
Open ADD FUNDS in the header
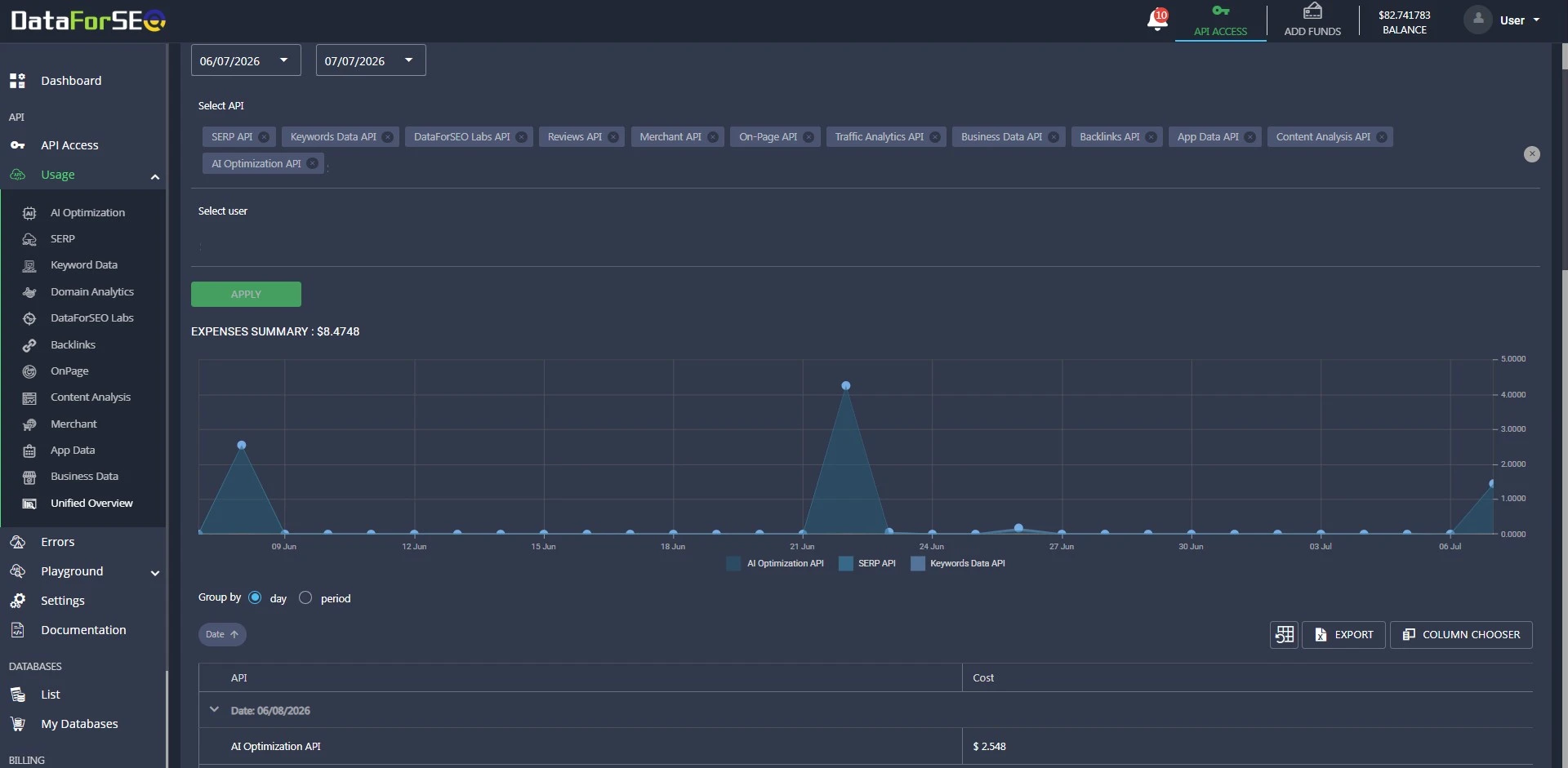[1312, 21]
